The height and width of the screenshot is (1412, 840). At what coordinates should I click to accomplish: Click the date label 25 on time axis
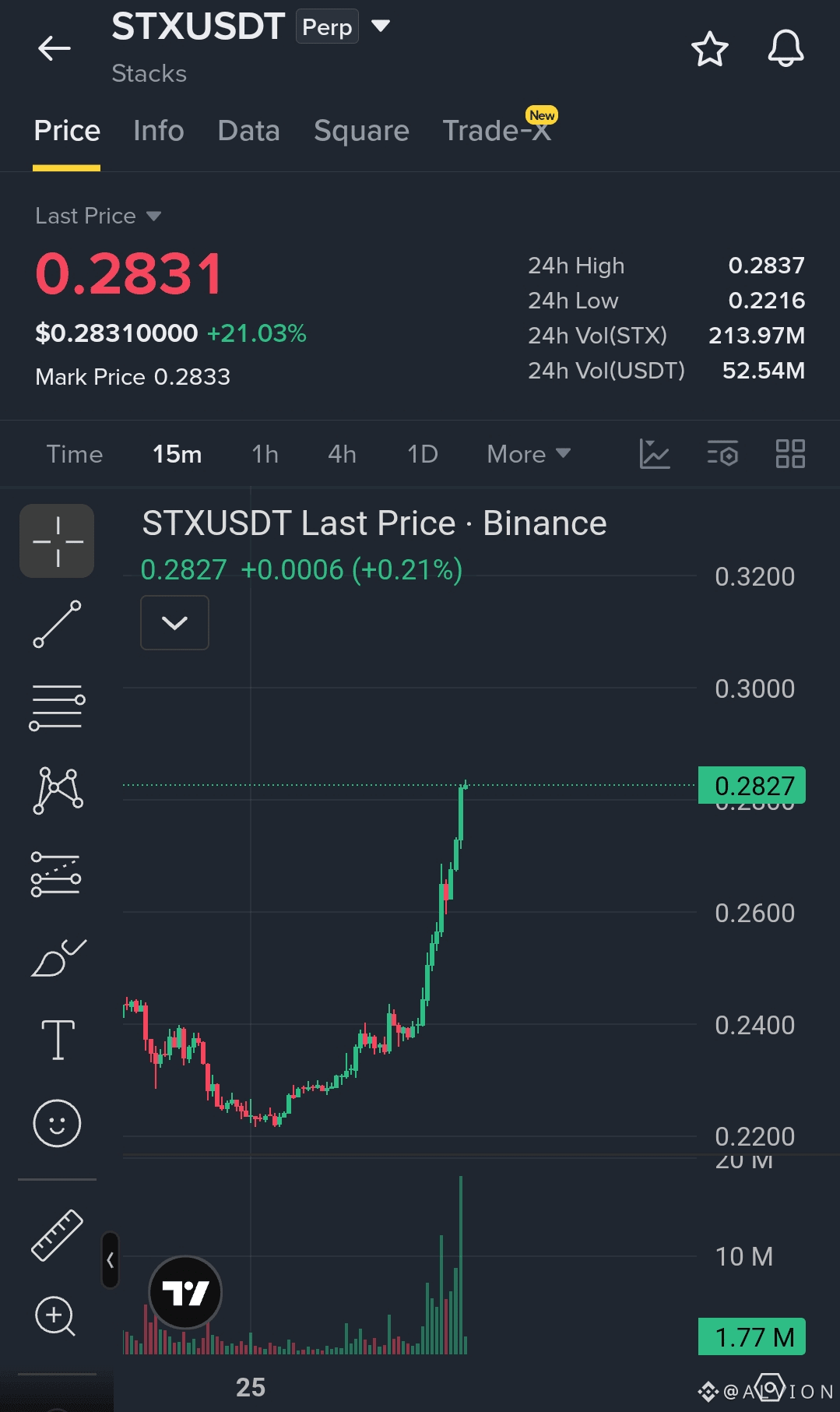pyautogui.click(x=251, y=1387)
